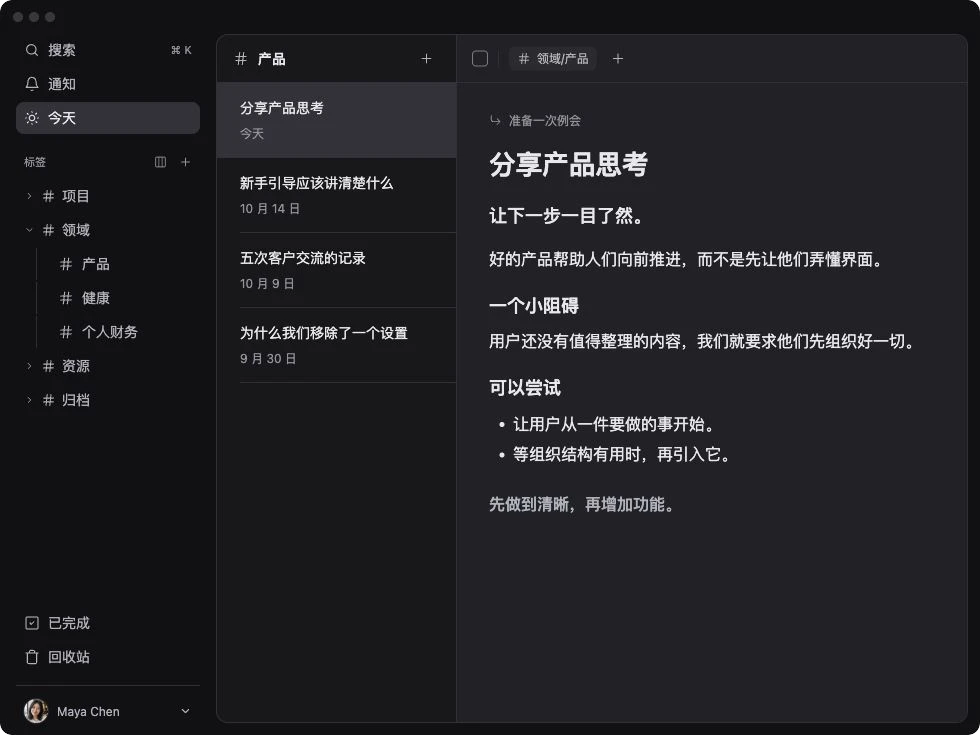Go to 通知 in sidebar

108,84
